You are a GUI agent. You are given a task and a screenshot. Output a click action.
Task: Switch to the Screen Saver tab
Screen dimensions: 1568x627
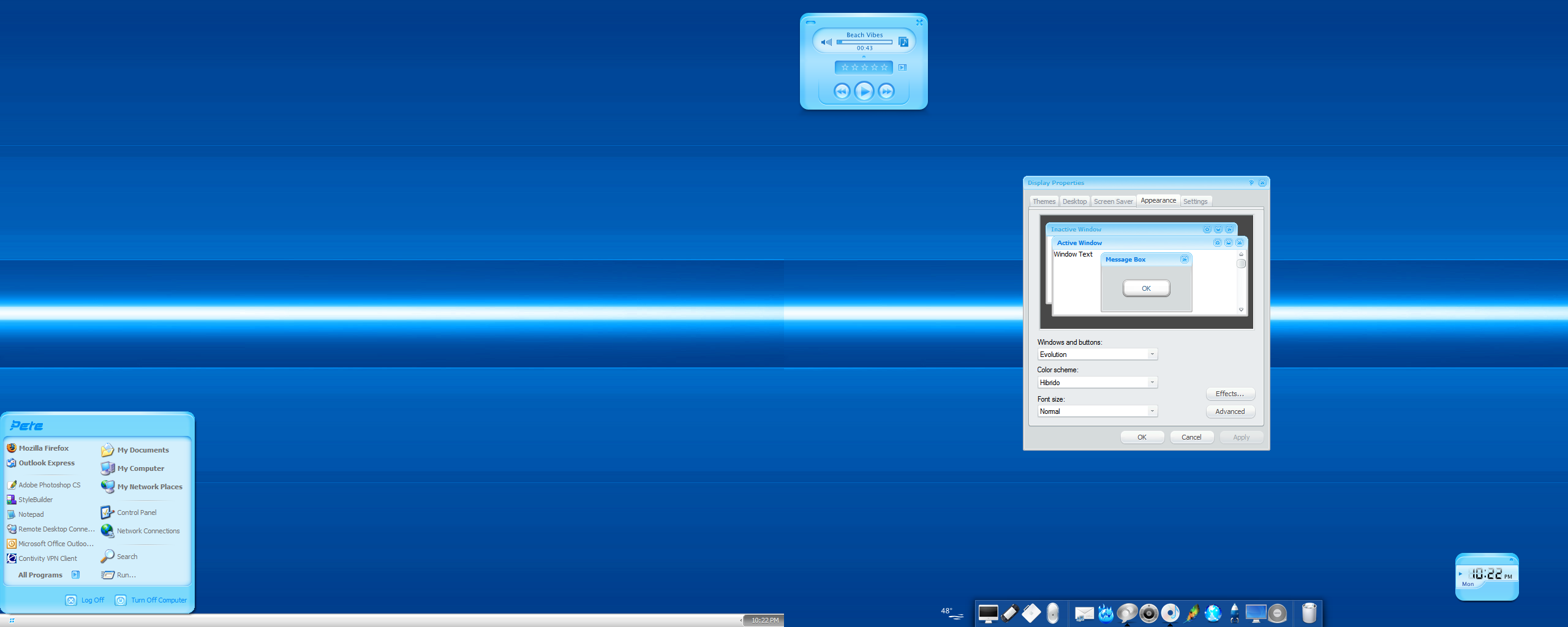1113,201
